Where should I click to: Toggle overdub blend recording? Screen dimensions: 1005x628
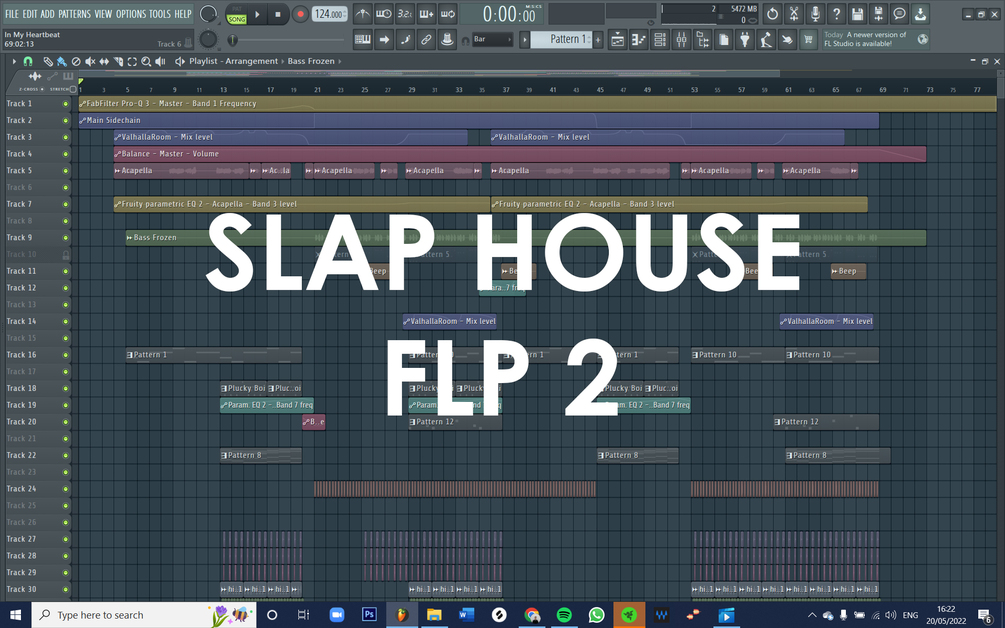426,13
